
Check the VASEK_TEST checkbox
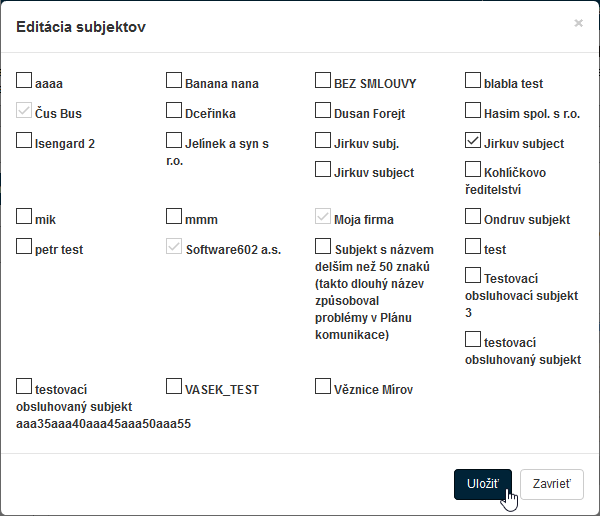click(x=174, y=386)
